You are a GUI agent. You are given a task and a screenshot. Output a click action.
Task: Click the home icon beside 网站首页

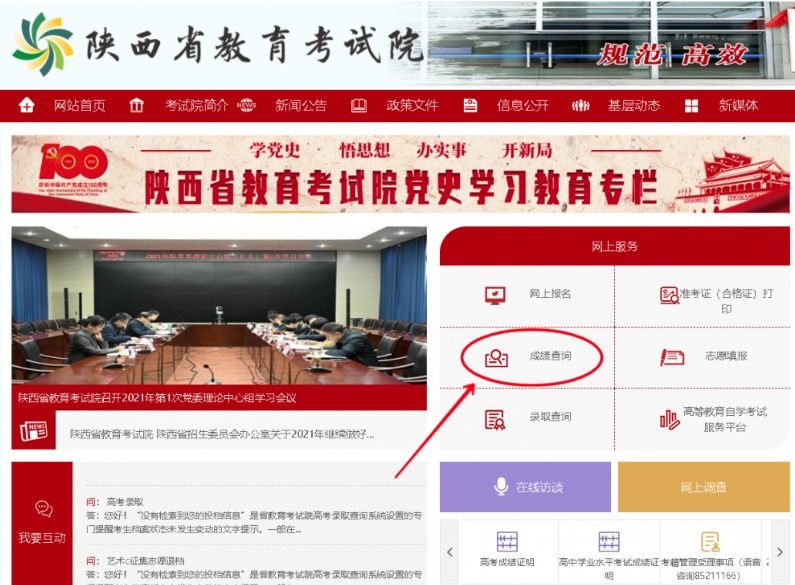(27, 106)
